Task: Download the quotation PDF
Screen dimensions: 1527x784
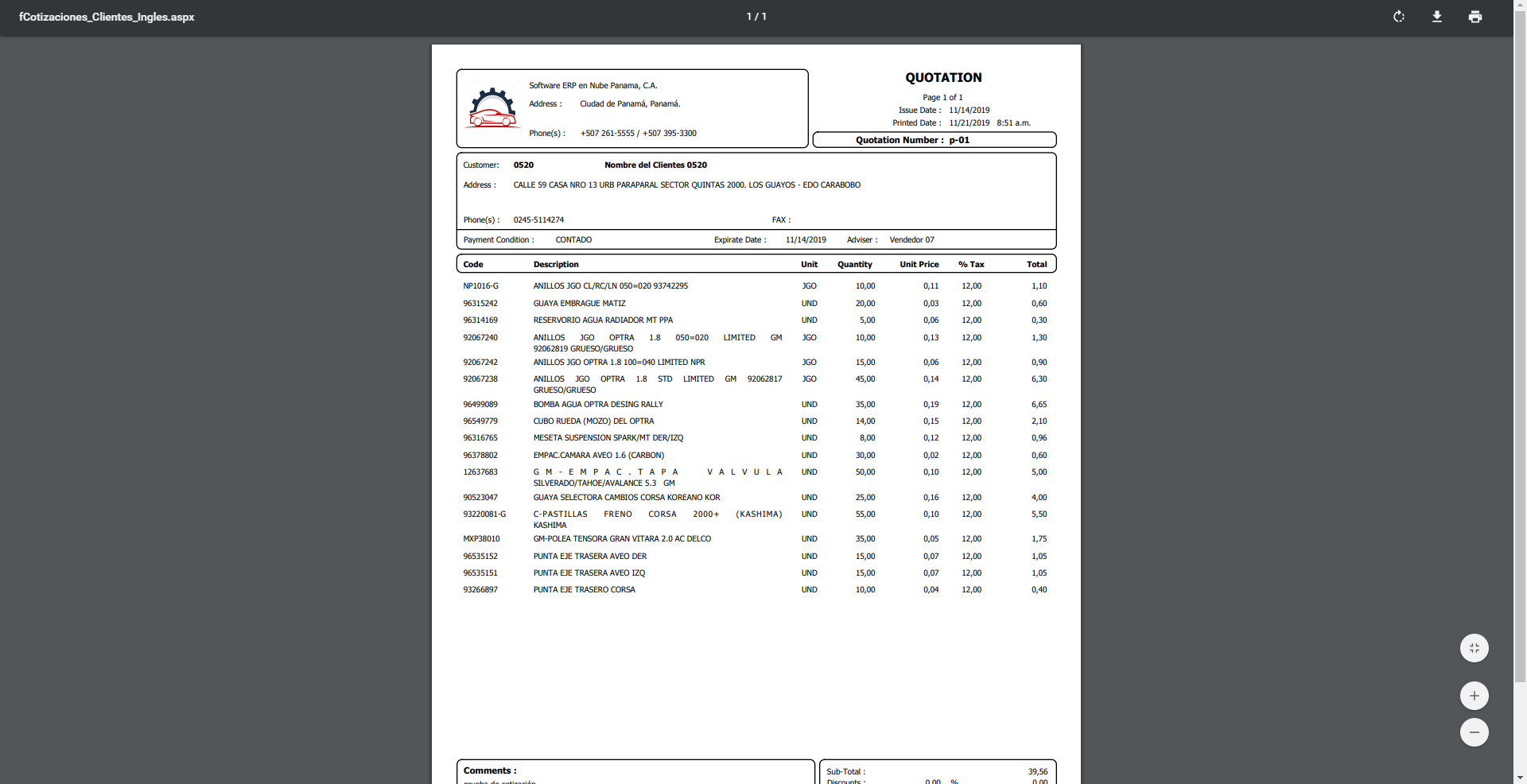Action: [1437, 17]
